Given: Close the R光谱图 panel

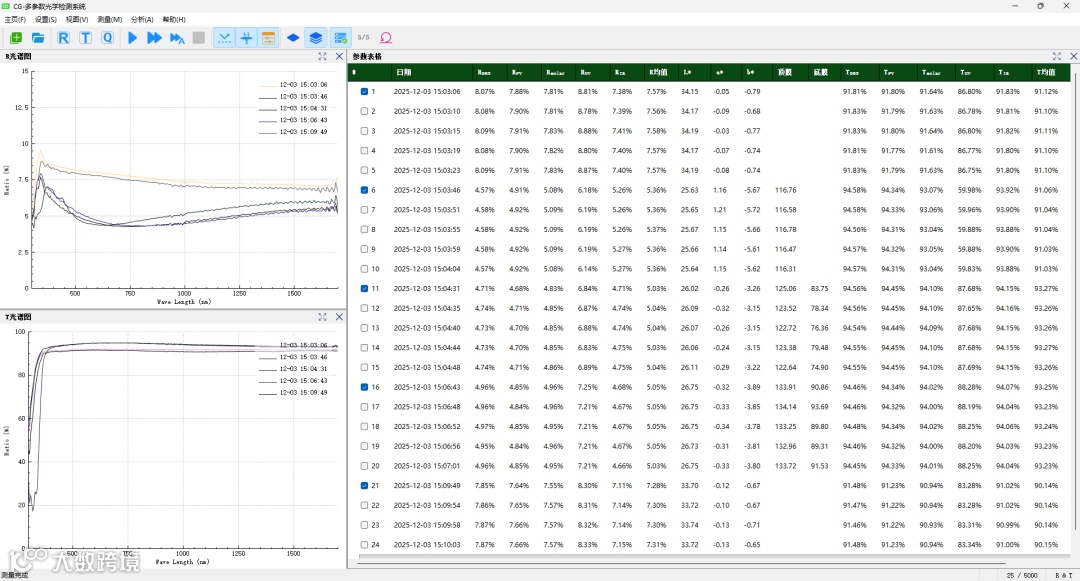Looking at the screenshot, I should click(339, 57).
